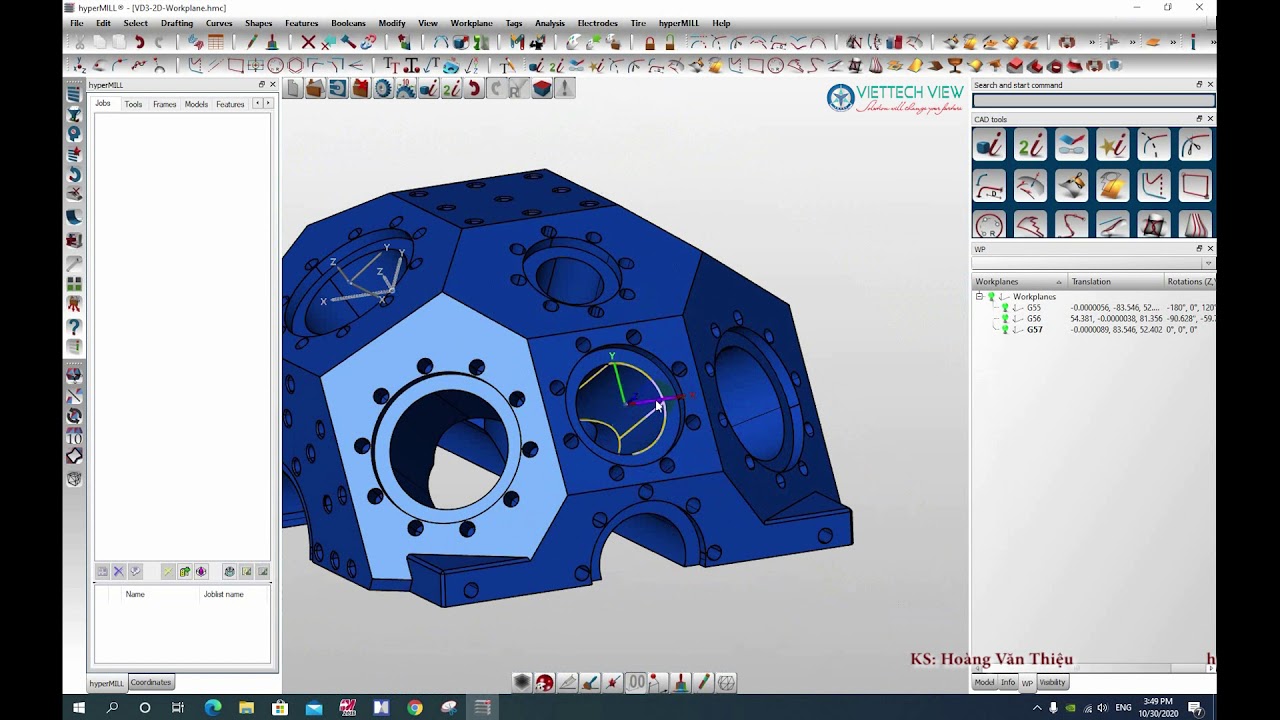
Task: Open the File menu
Action: coord(76,23)
